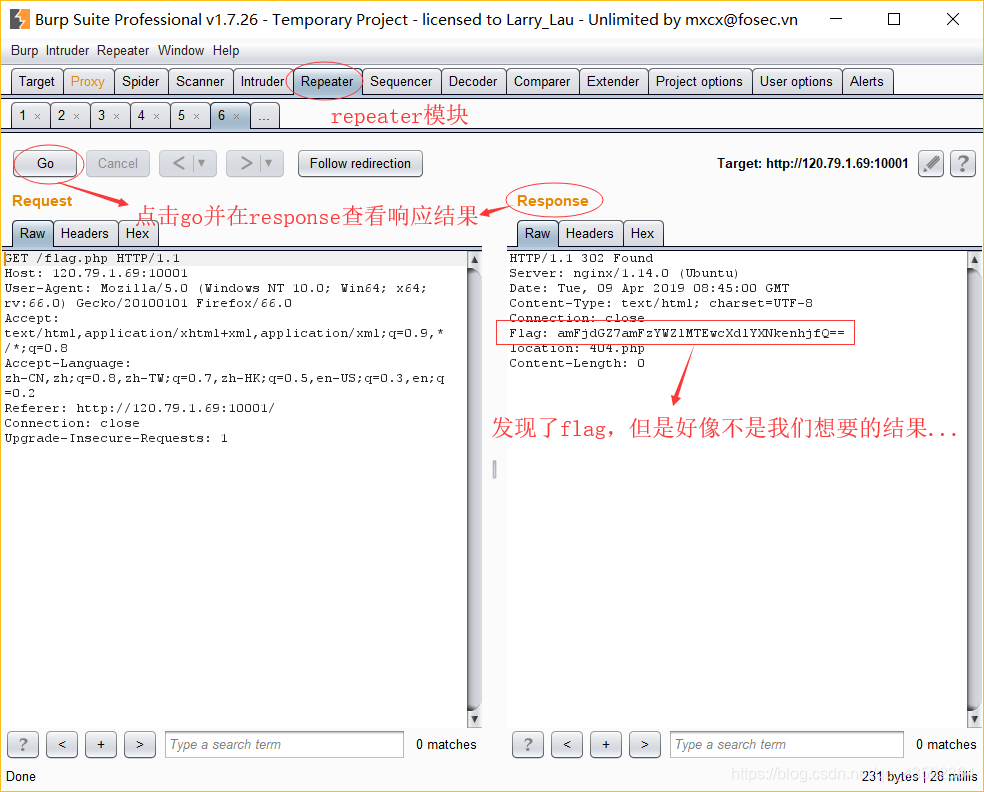This screenshot has width=984, height=792.
Task: Go to previous match in request search
Action: click(x=62, y=745)
